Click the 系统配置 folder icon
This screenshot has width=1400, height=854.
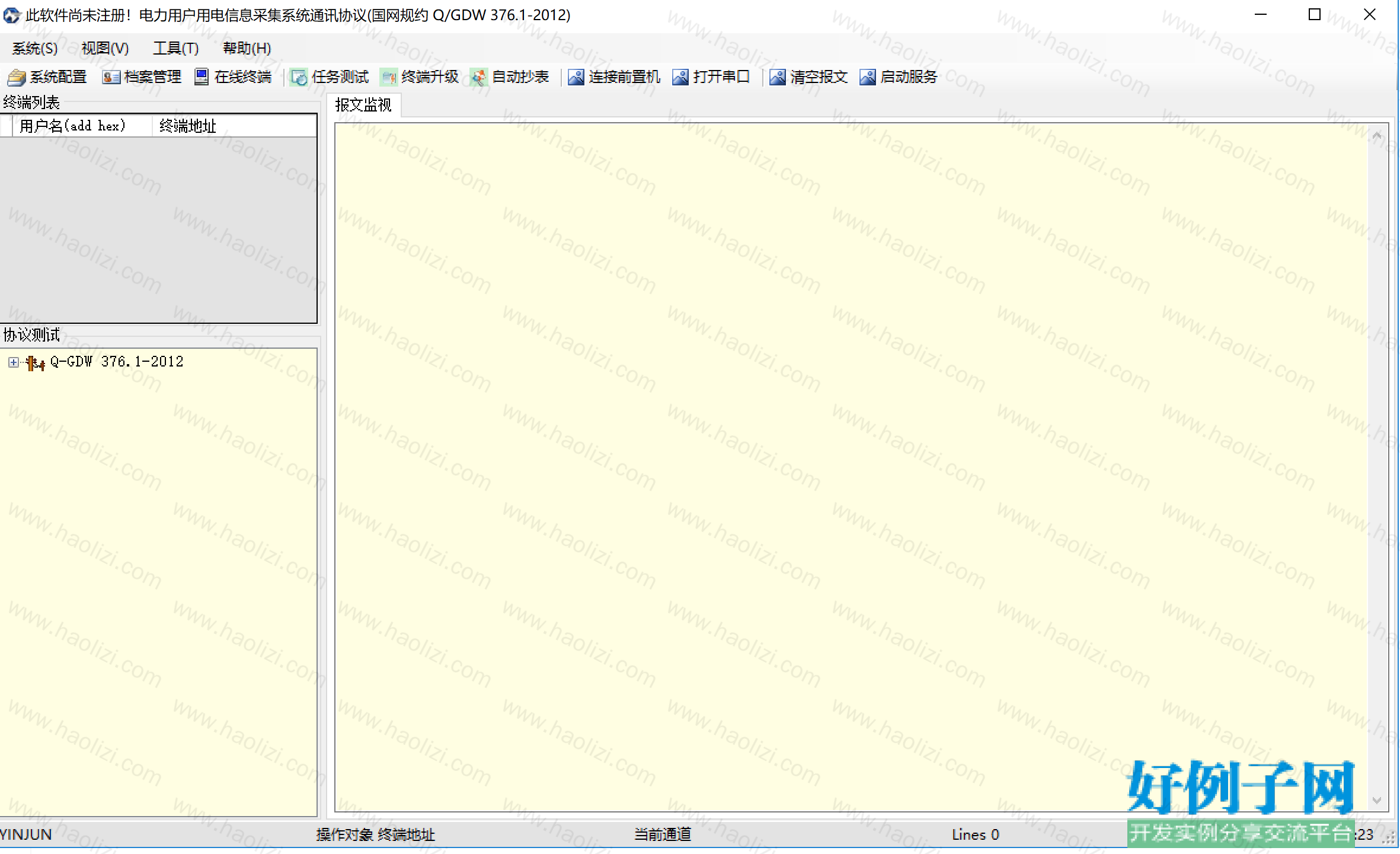coord(16,77)
